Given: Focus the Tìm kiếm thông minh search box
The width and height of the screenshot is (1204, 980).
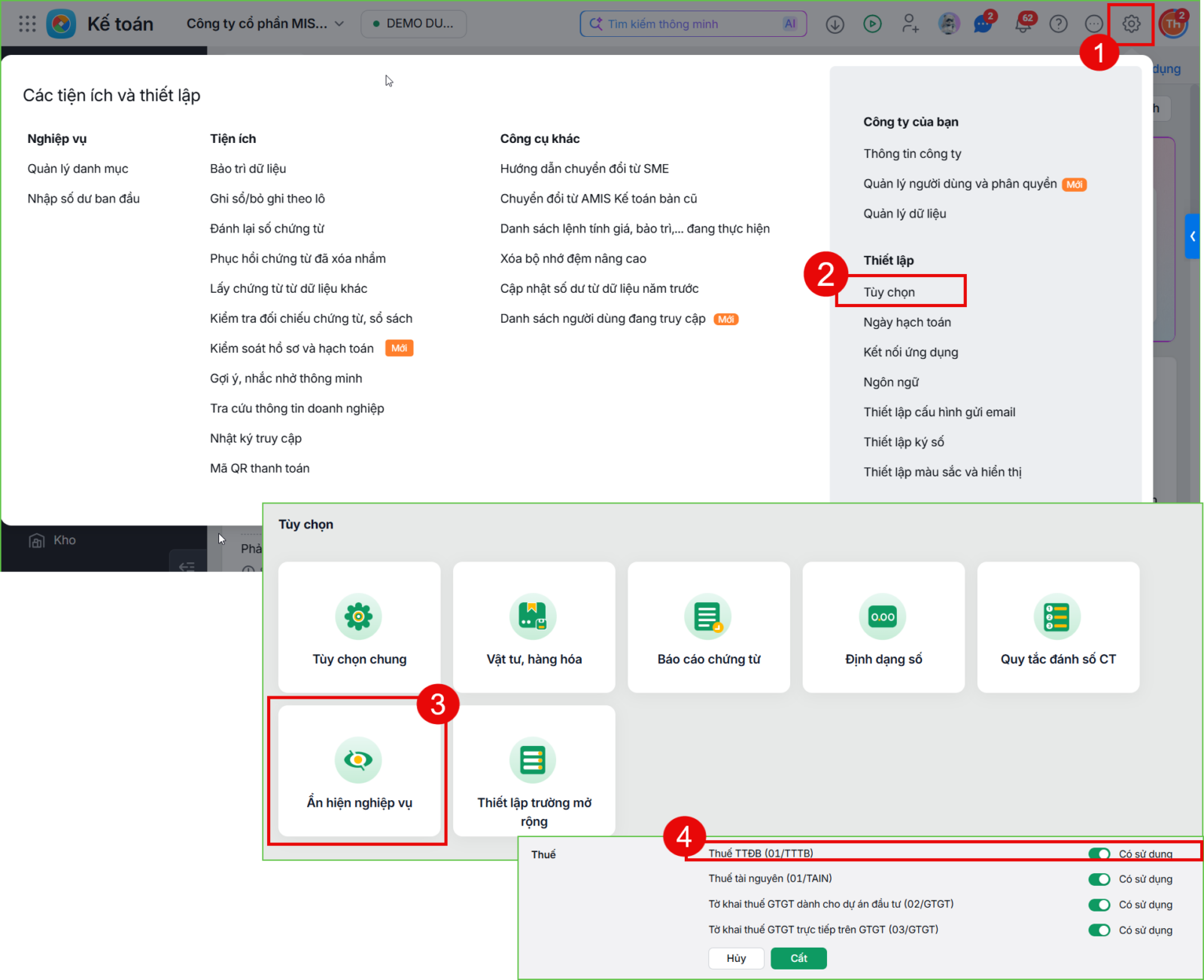Looking at the screenshot, I should [693, 24].
